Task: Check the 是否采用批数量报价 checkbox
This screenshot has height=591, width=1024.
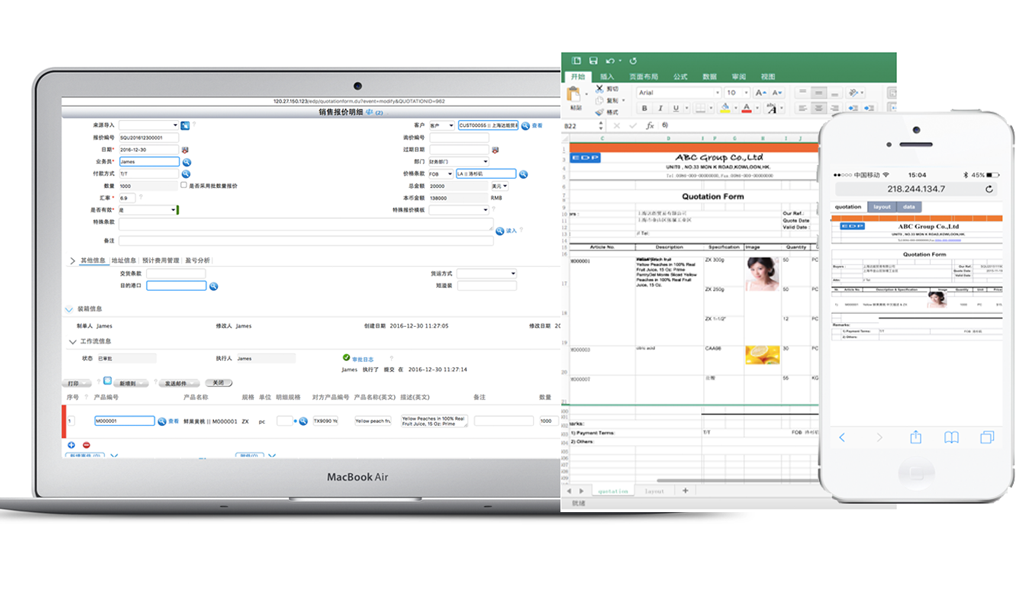Action: click(183, 186)
